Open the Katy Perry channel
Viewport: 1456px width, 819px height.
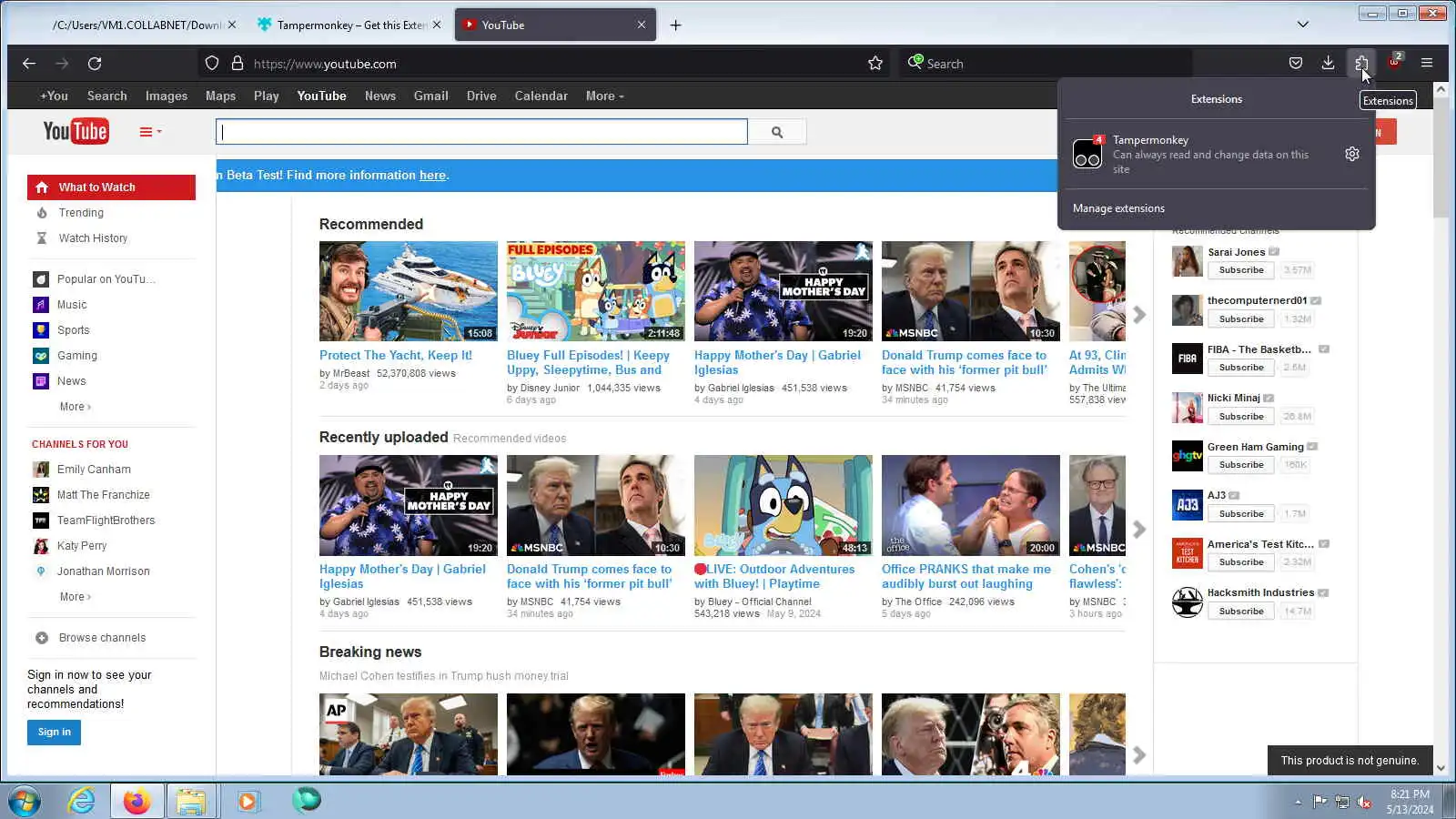pos(82,546)
